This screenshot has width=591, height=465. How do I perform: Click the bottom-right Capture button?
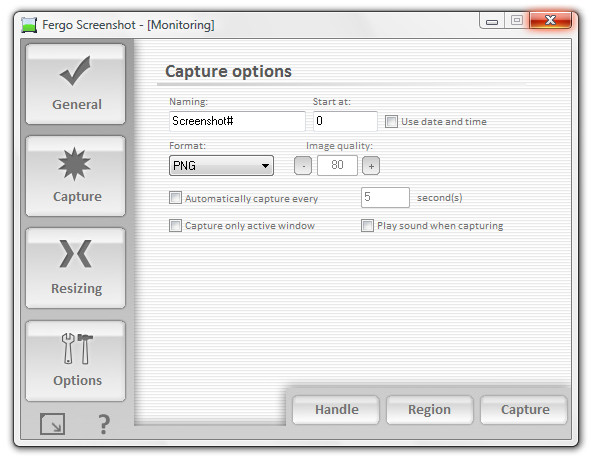(x=524, y=410)
